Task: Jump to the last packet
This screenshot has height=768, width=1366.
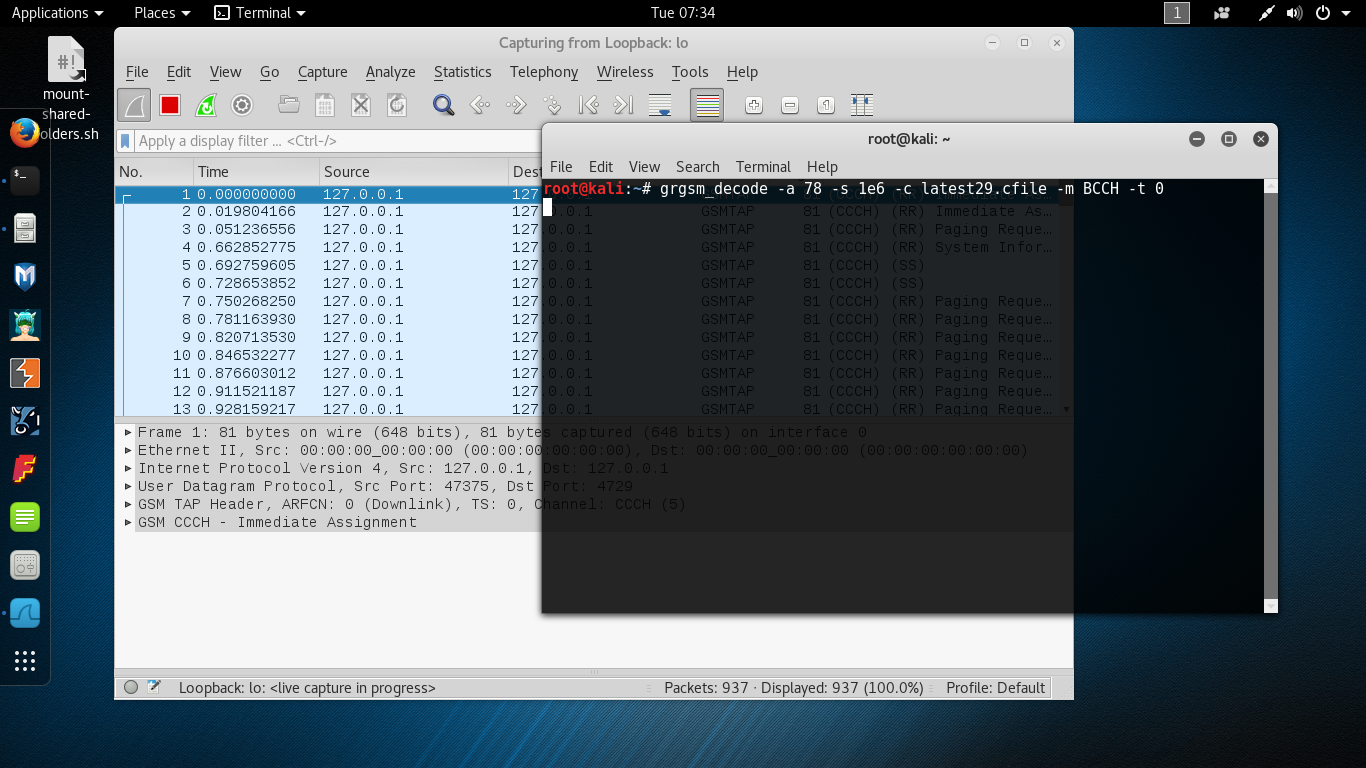Action: coord(623,105)
